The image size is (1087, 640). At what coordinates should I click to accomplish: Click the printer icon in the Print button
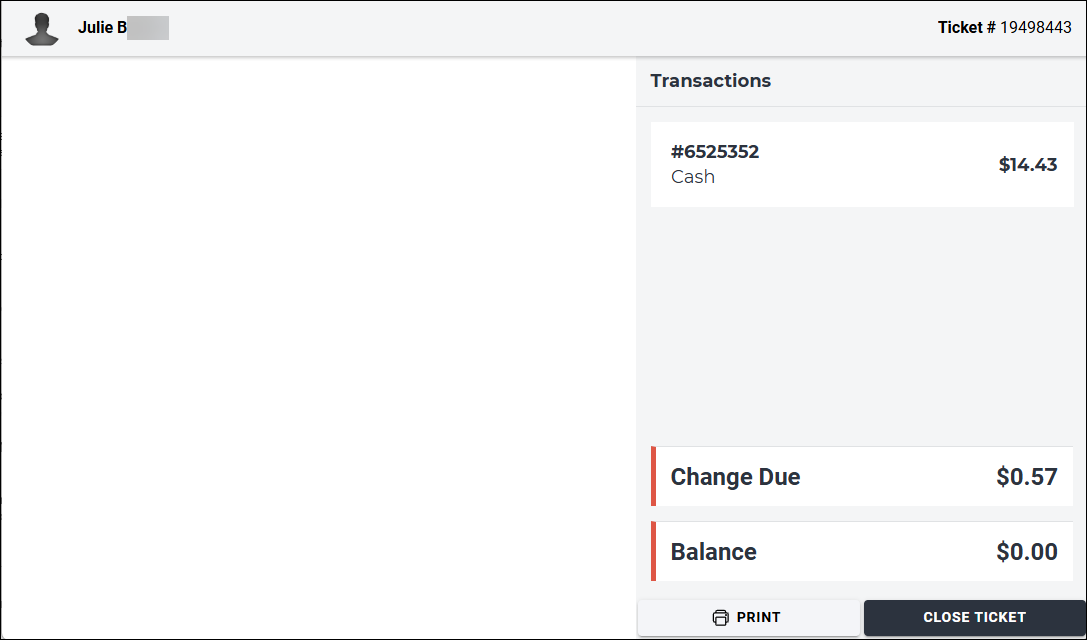pos(720,617)
